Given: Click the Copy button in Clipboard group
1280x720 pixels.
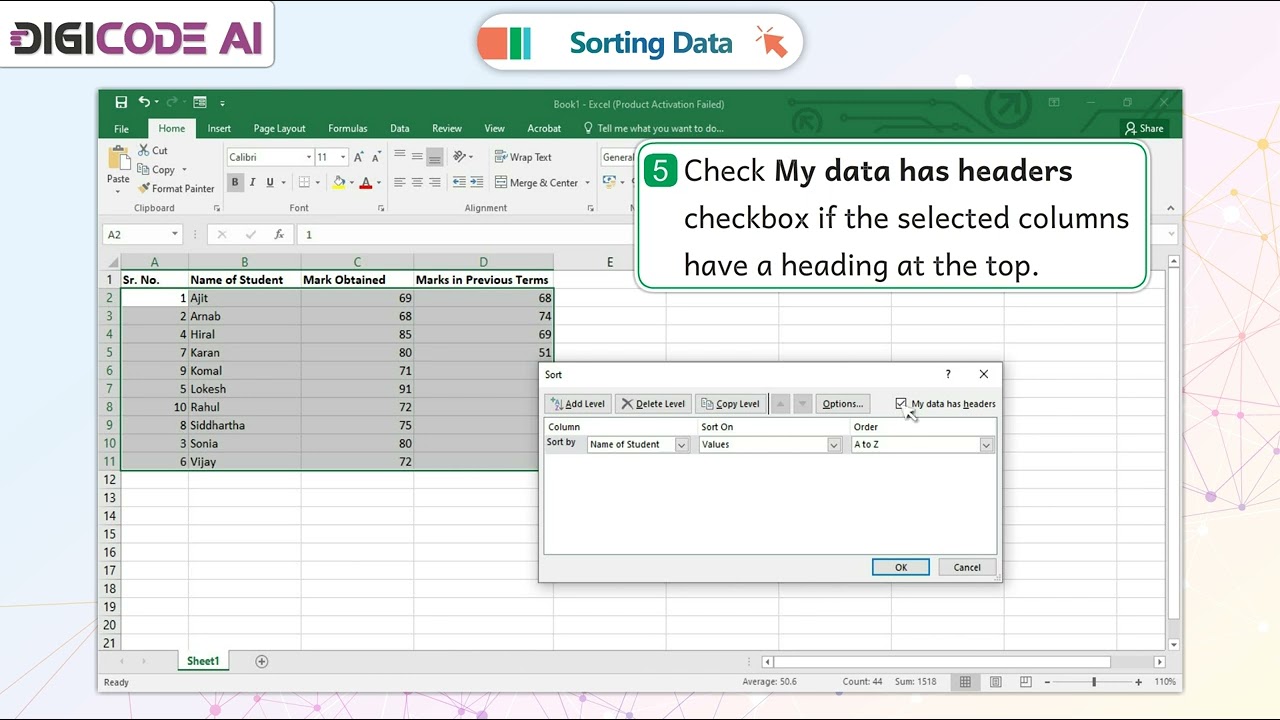Looking at the screenshot, I should (157, 170).
